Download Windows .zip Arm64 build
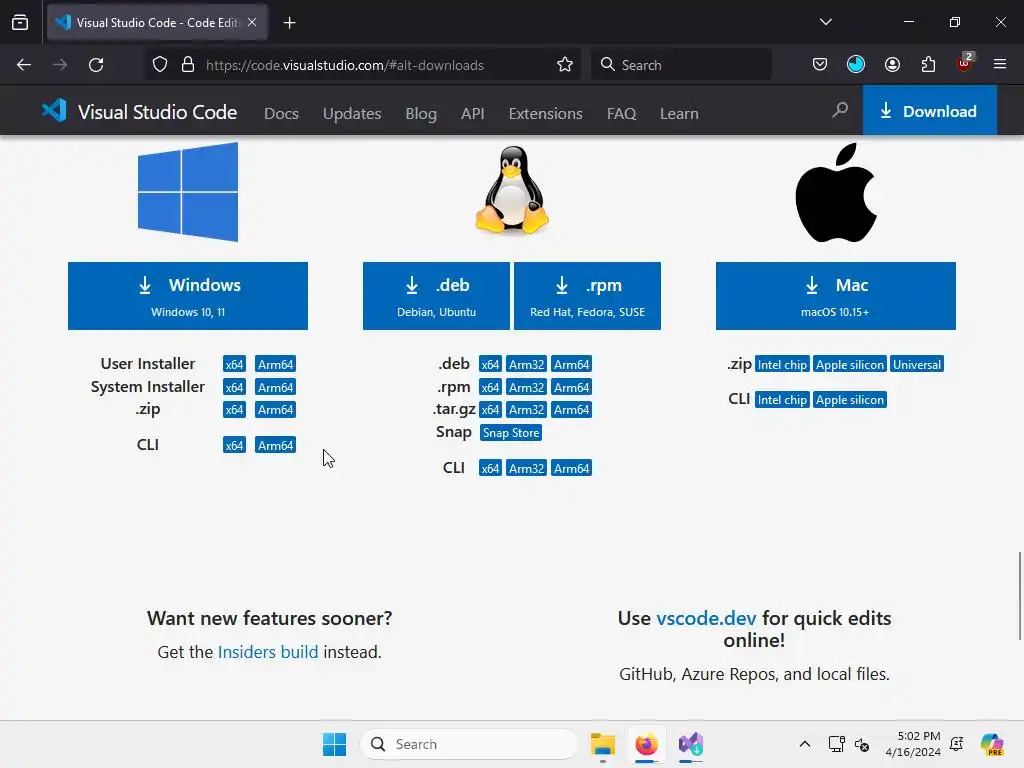The image size is (1024, 768). click(x=276, y=409)
